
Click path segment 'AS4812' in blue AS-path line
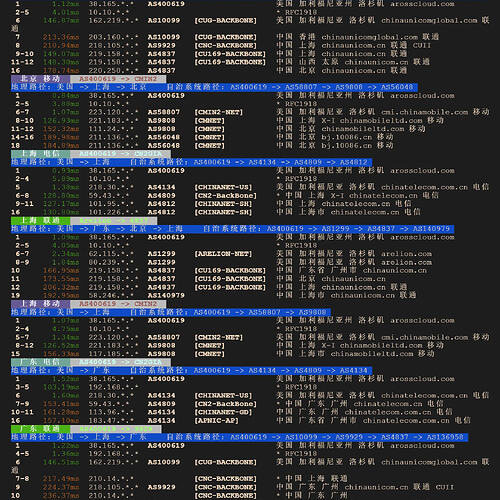[353, 162]
